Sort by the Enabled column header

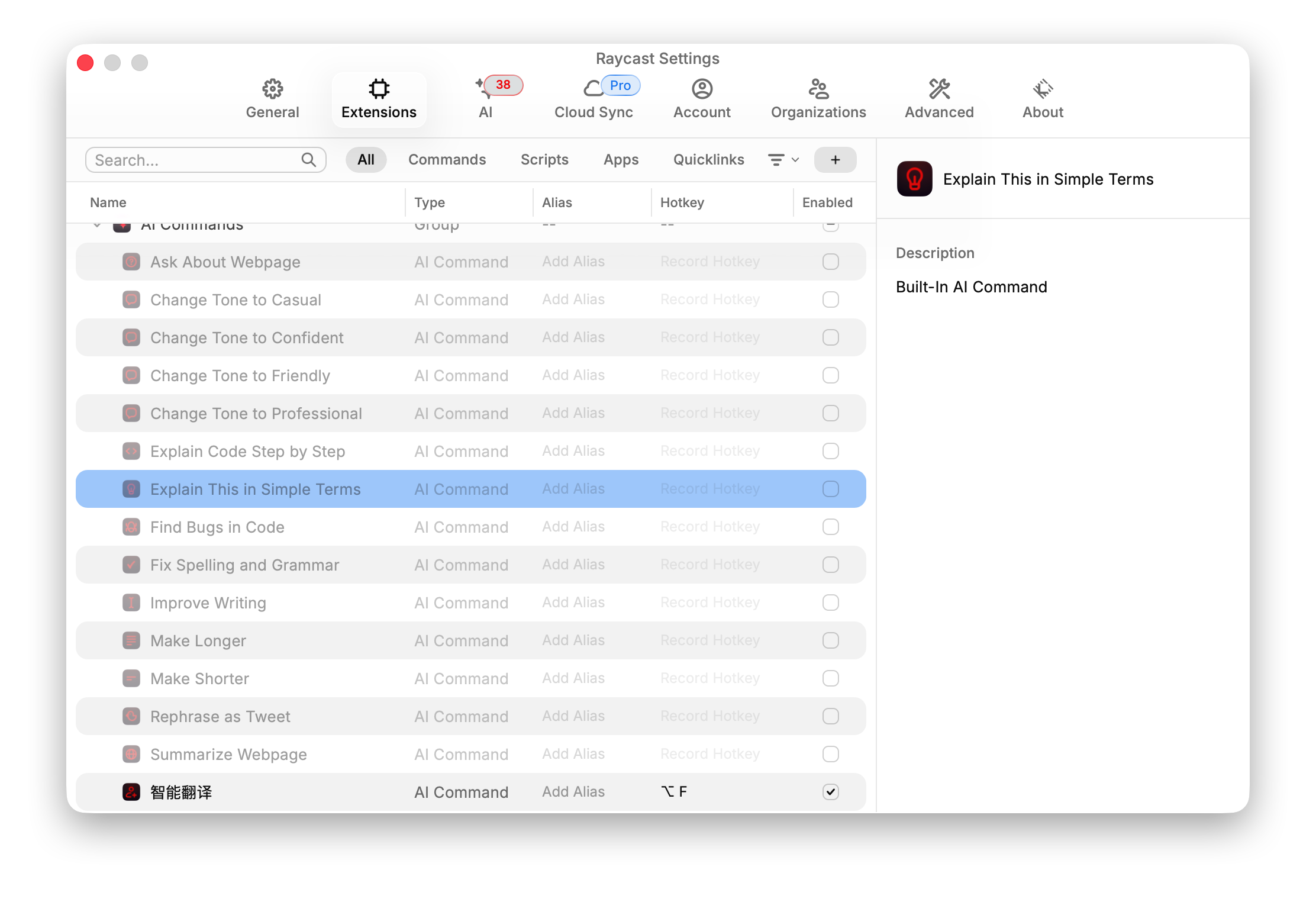coord(827,202)
